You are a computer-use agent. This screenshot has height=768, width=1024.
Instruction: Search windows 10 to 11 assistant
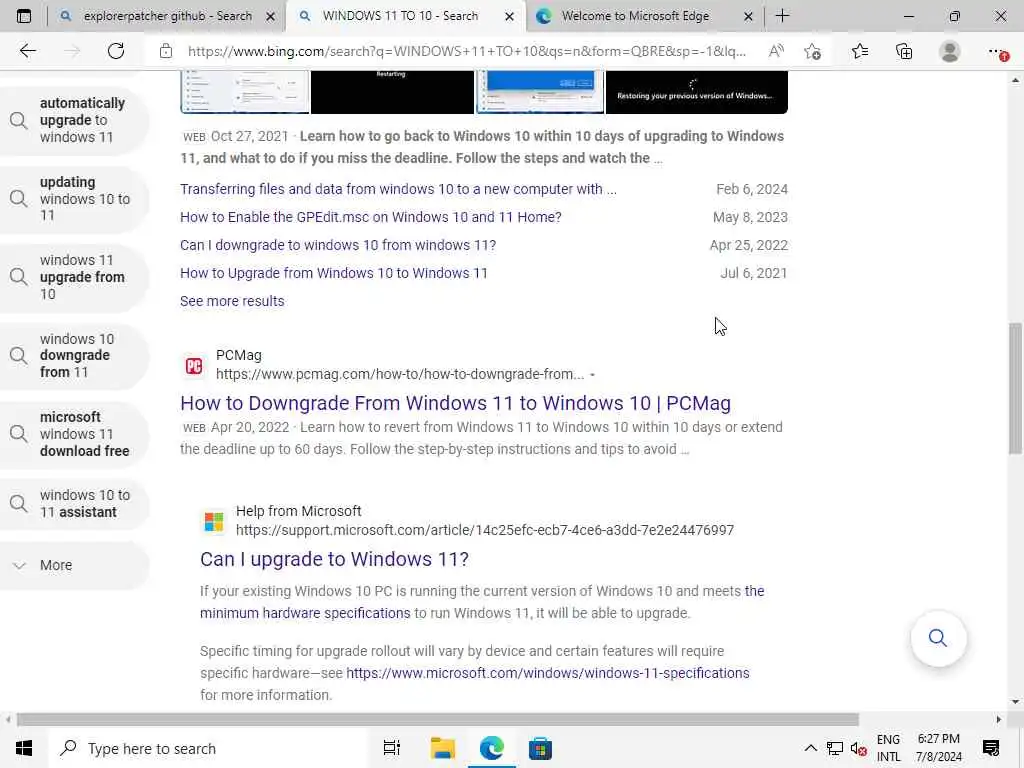74,504
